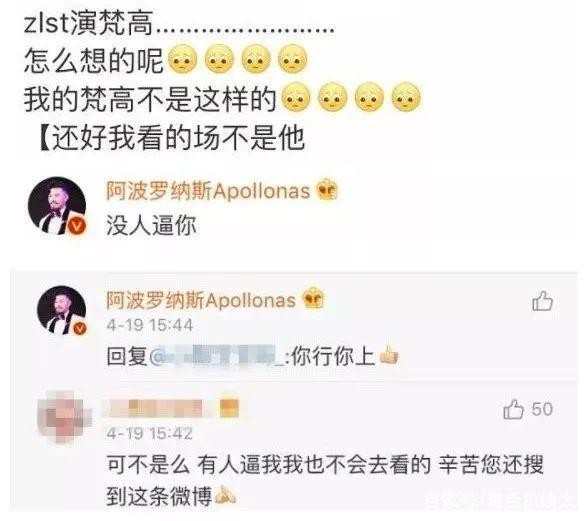Click the orange V verified badge on the top avatar

click(78, 227)
